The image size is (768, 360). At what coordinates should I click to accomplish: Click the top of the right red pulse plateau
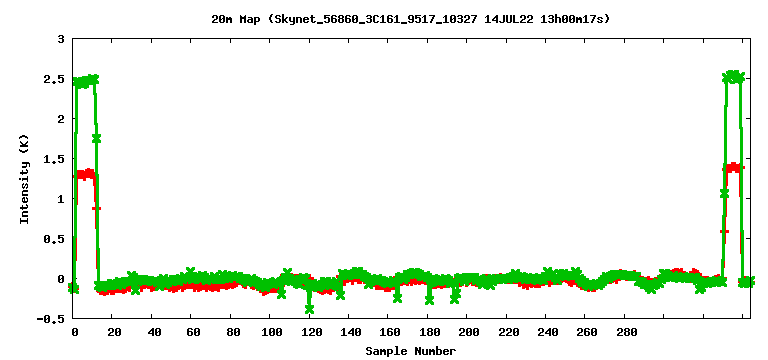click(x=733, y=168)
